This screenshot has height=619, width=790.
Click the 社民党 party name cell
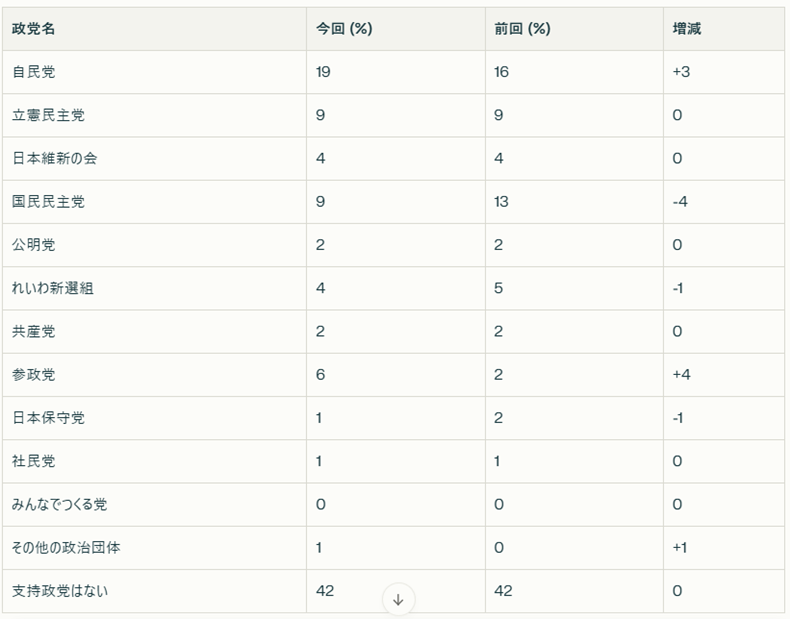click(154, 462)
